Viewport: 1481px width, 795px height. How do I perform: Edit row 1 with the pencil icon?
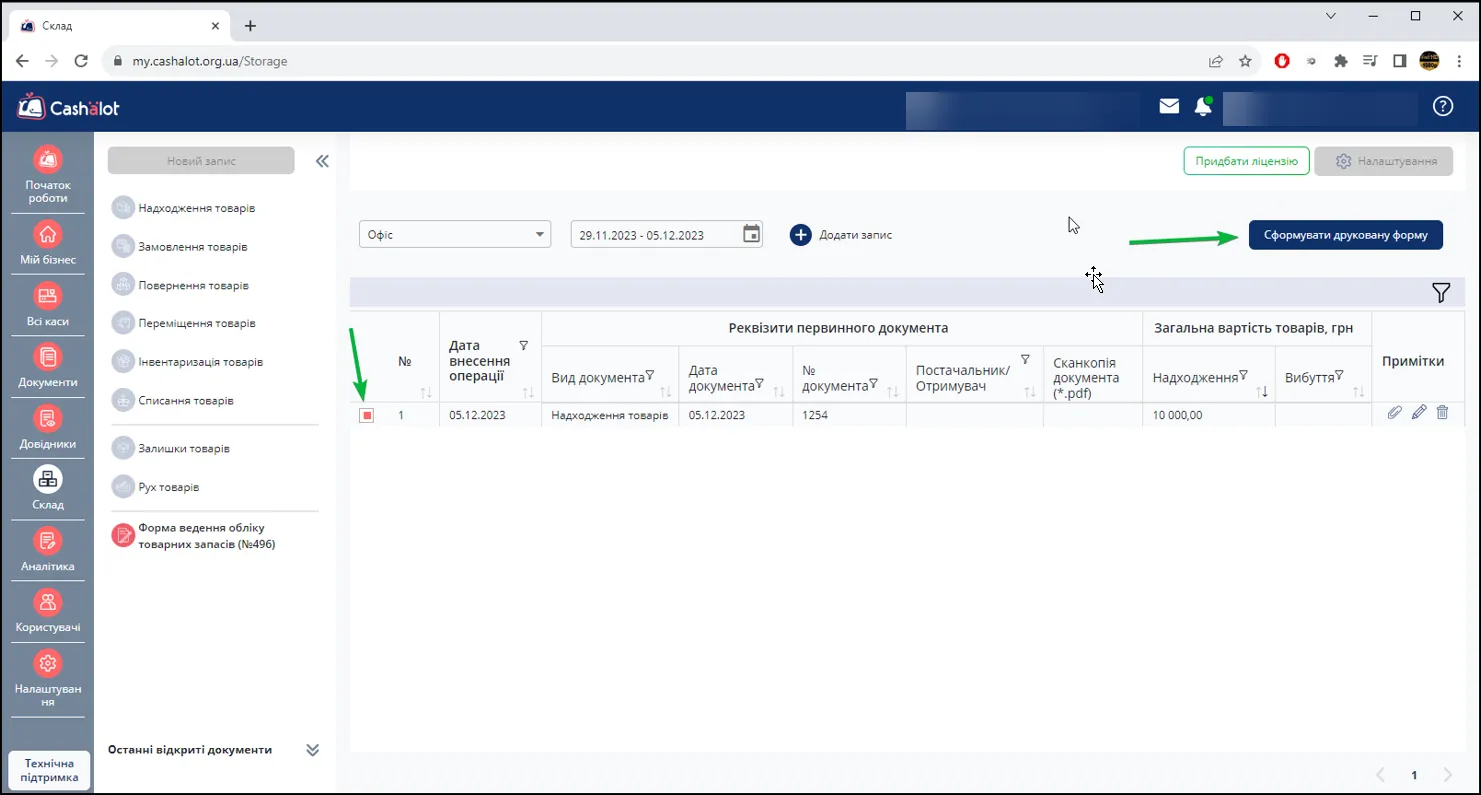click(1419, 412)
